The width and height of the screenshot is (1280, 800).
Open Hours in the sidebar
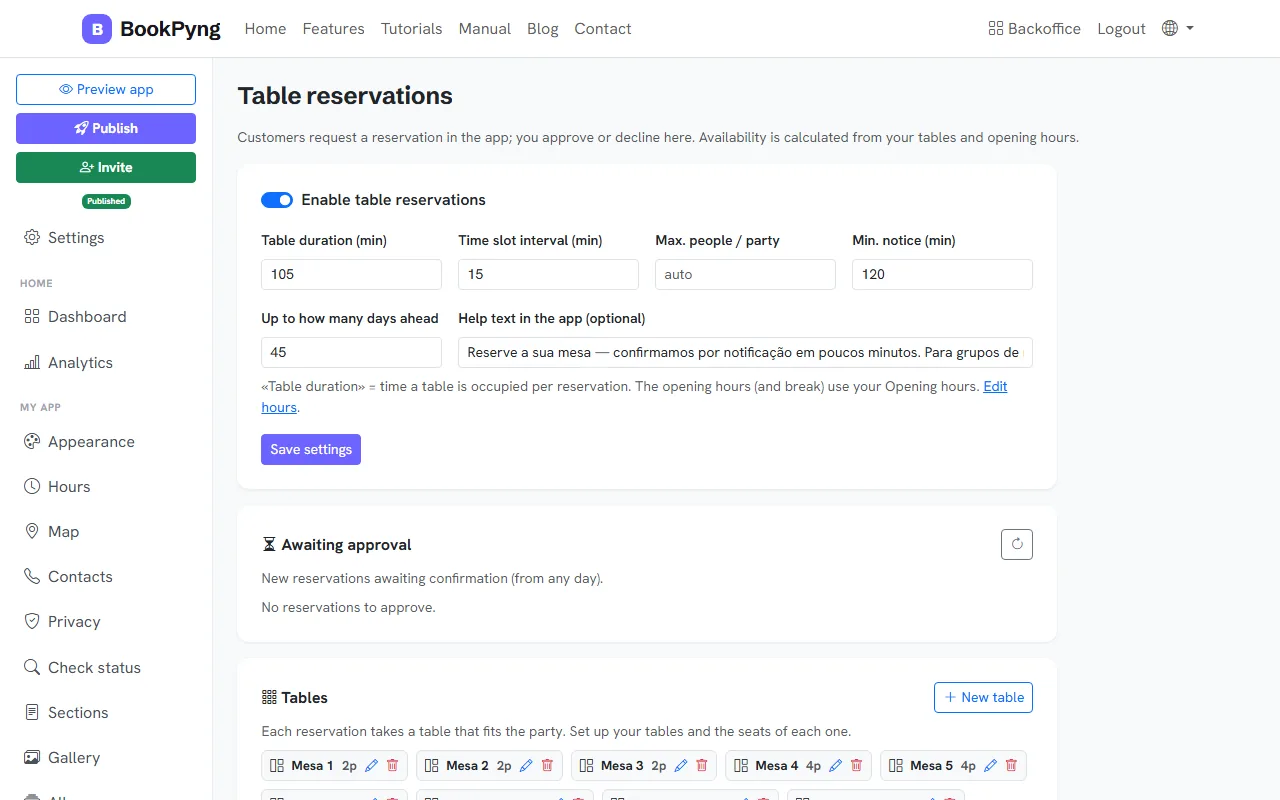(x=106, y=487)
